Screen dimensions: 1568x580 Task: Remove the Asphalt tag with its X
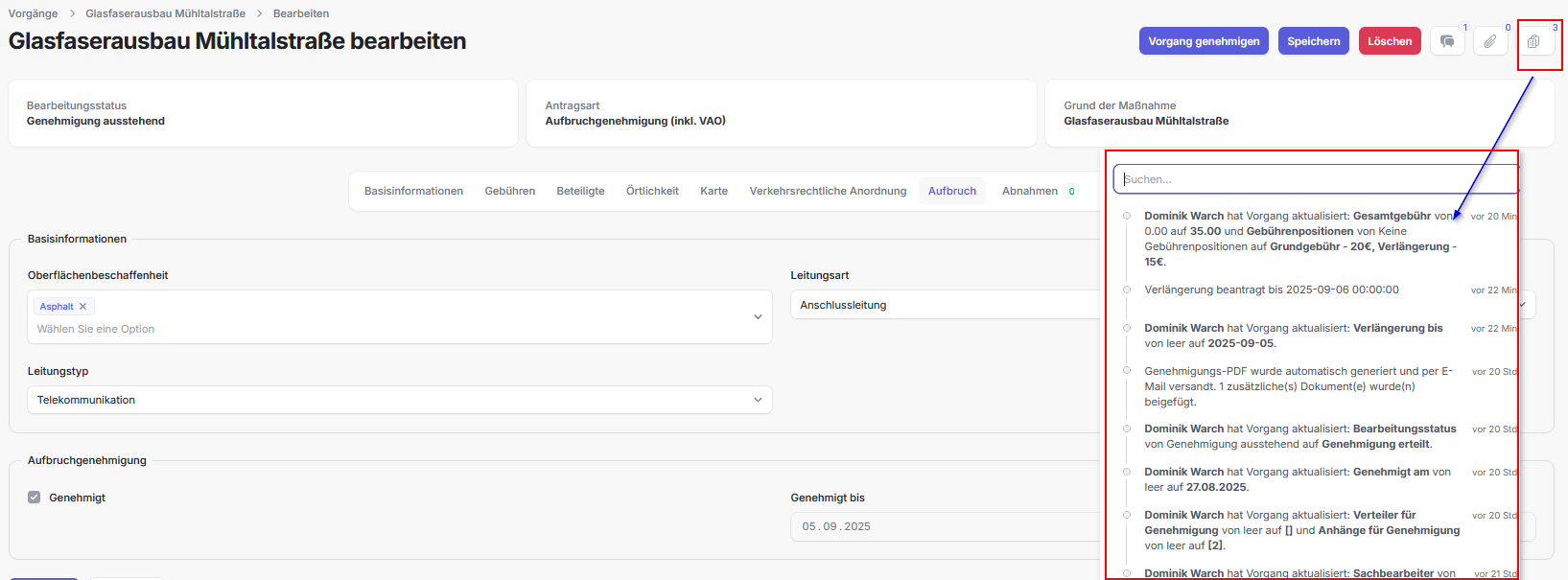click(x=83, y=307)
